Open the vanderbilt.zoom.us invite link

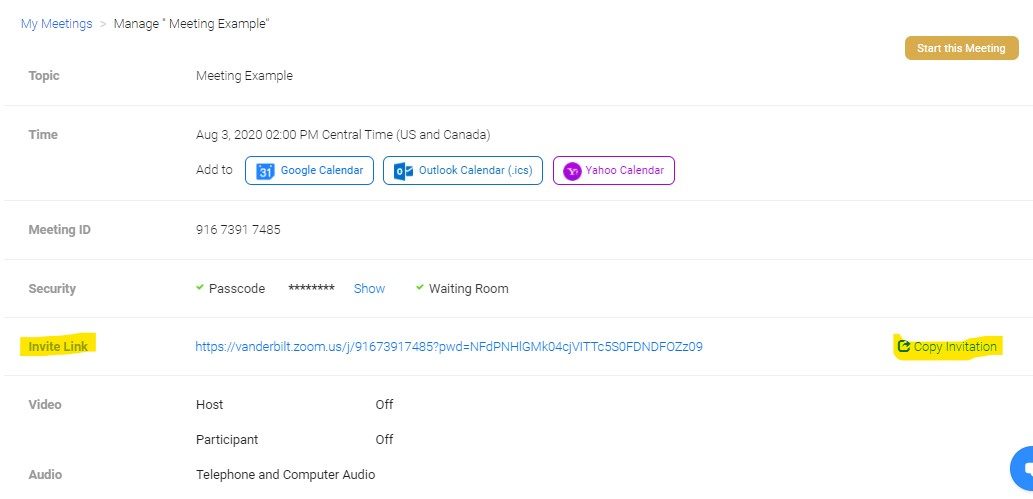point(448,347)
